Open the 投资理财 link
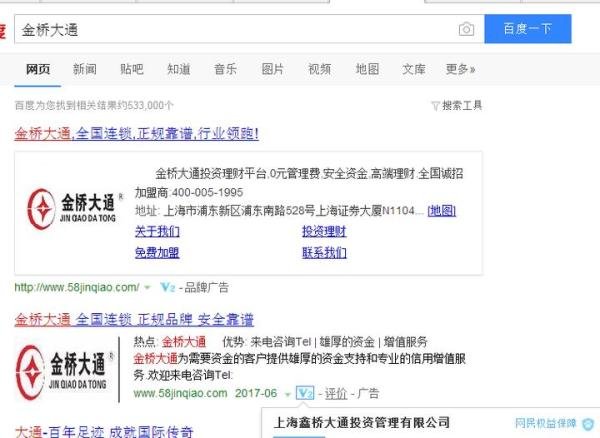Viewport: 600px width, 438px height. pos(324,231)
